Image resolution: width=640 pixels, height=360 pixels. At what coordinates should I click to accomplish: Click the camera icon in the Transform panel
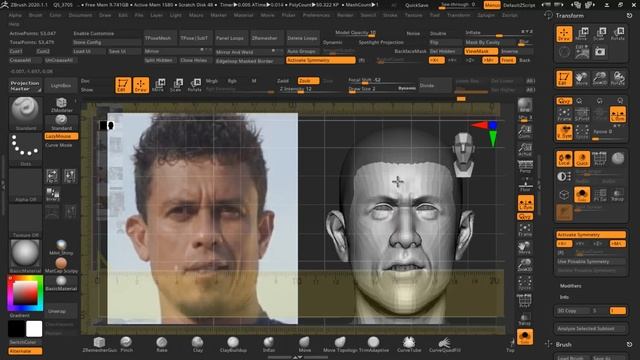click(x=600, y=52)
